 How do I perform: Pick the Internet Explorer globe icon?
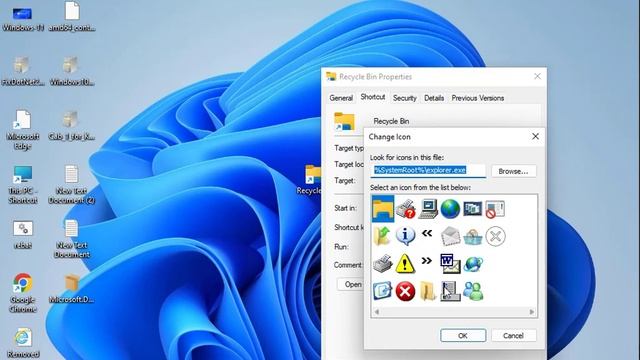pos(473,264)
